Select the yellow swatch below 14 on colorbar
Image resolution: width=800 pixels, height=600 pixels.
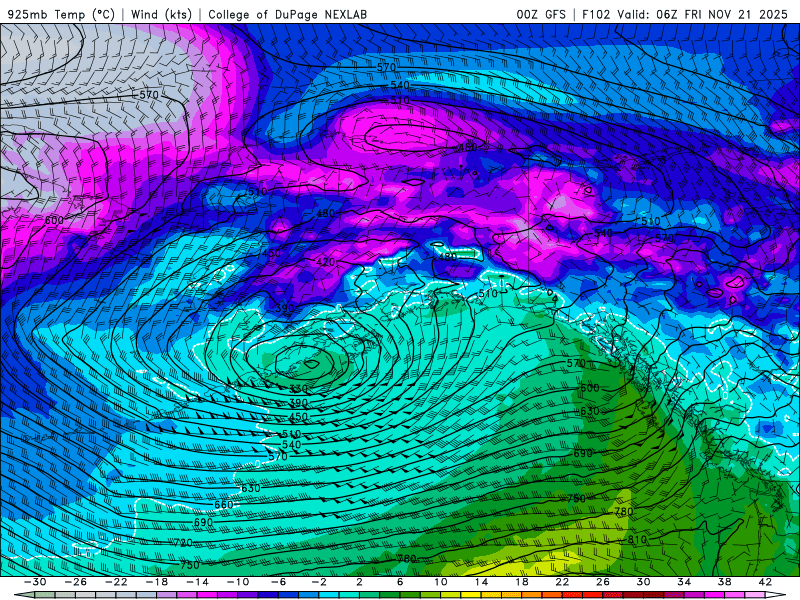tap(471, 595)
